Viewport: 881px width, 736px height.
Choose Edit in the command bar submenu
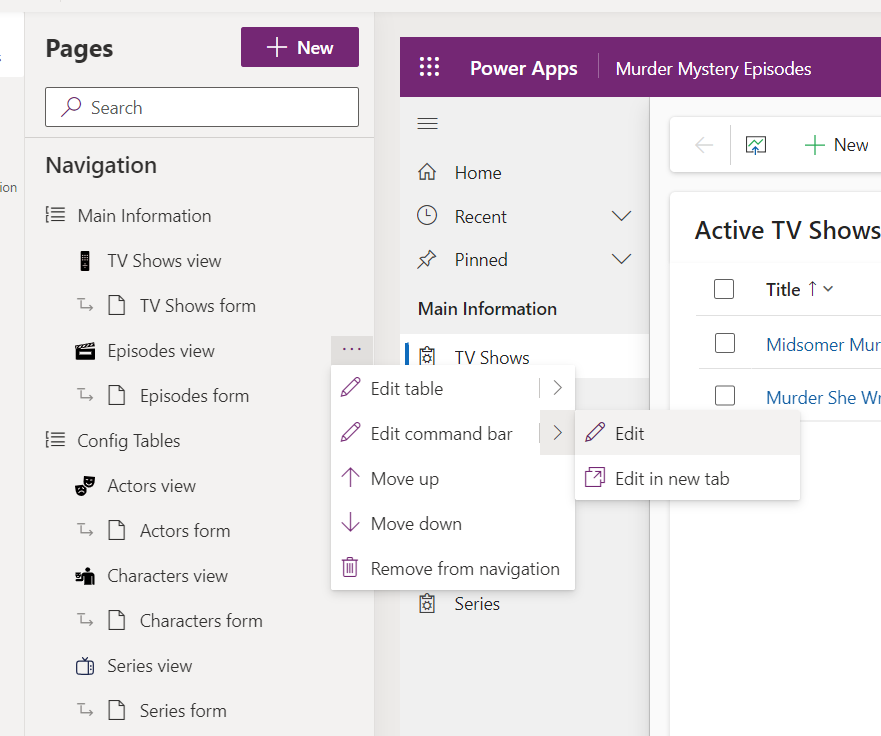[687, 433]
